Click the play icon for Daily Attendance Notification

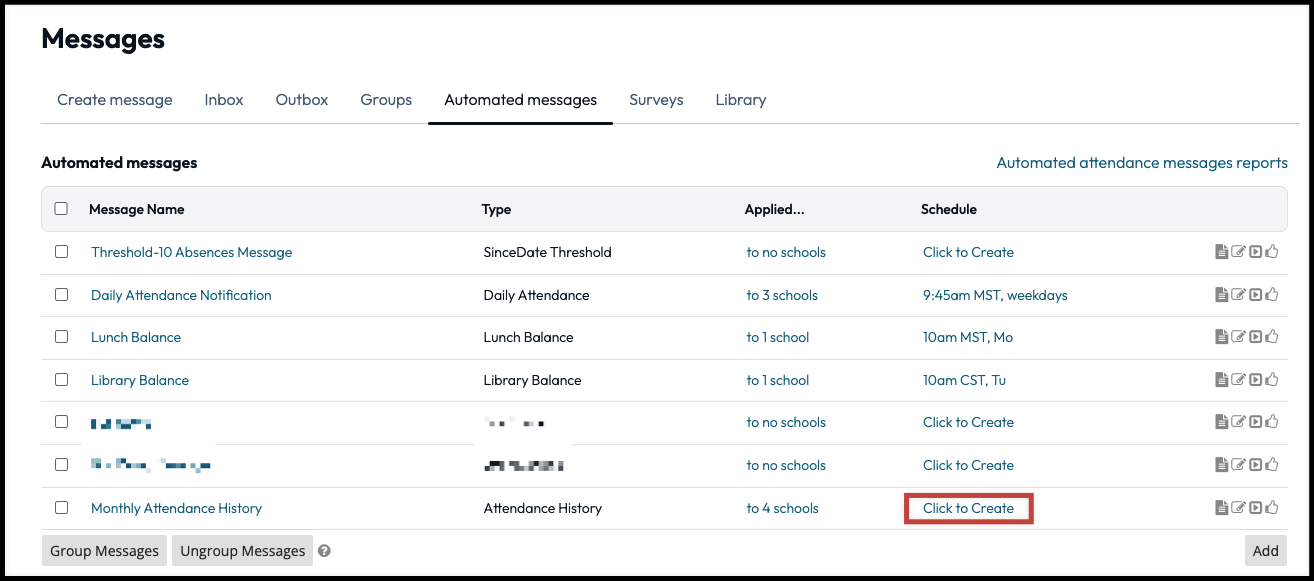[x=1255, y=295]
